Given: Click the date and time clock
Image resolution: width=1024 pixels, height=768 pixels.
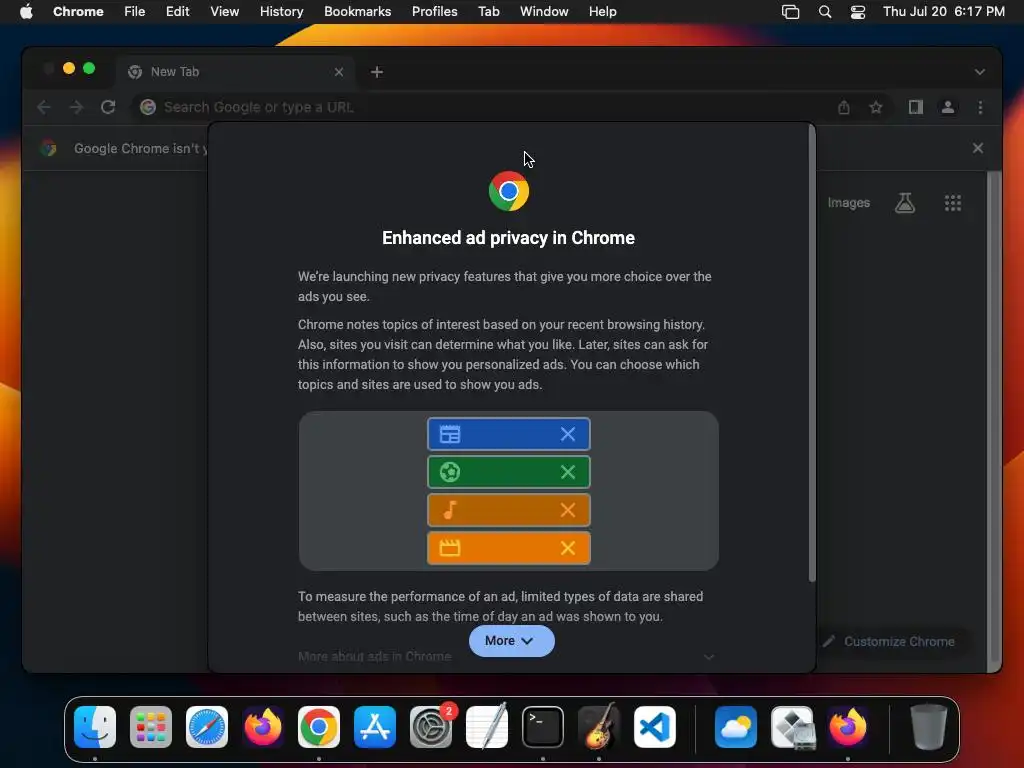Looking at the screenshot, I should pos(944,12).
